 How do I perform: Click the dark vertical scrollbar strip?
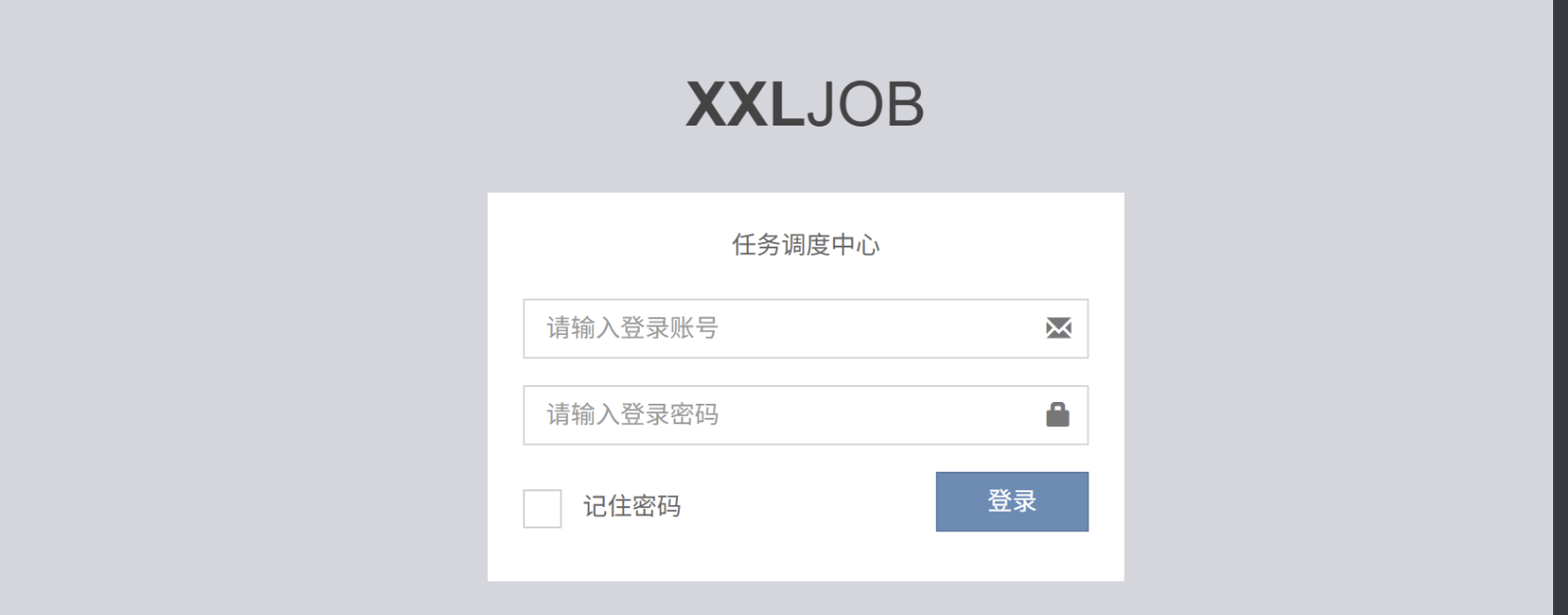coord(1561,307)
